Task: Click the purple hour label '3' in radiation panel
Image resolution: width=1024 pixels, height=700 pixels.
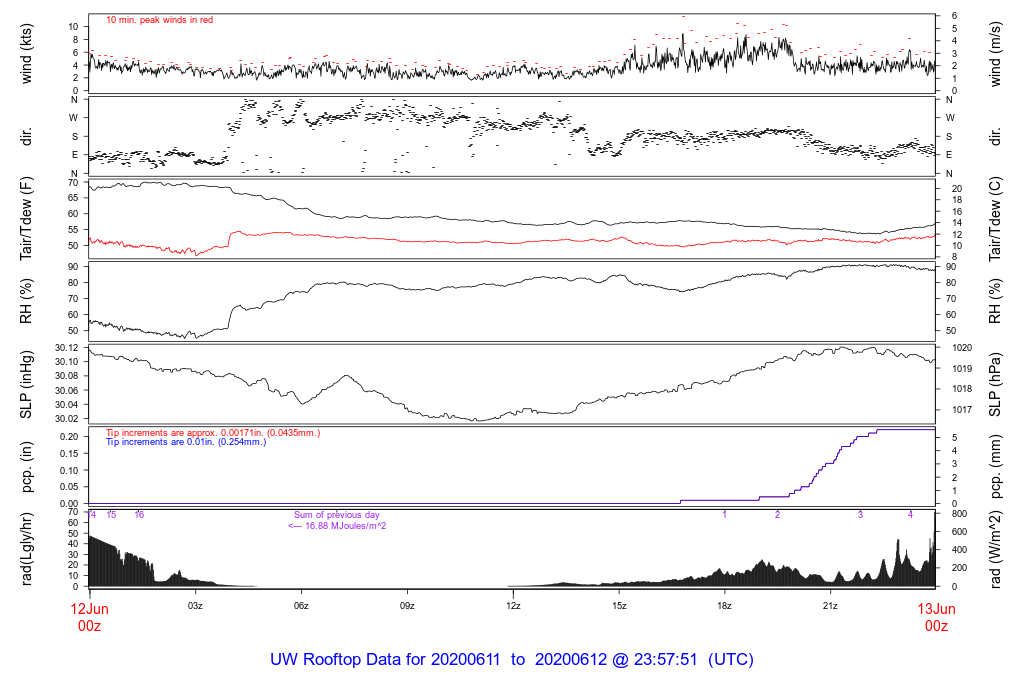Action: [860, 515]
